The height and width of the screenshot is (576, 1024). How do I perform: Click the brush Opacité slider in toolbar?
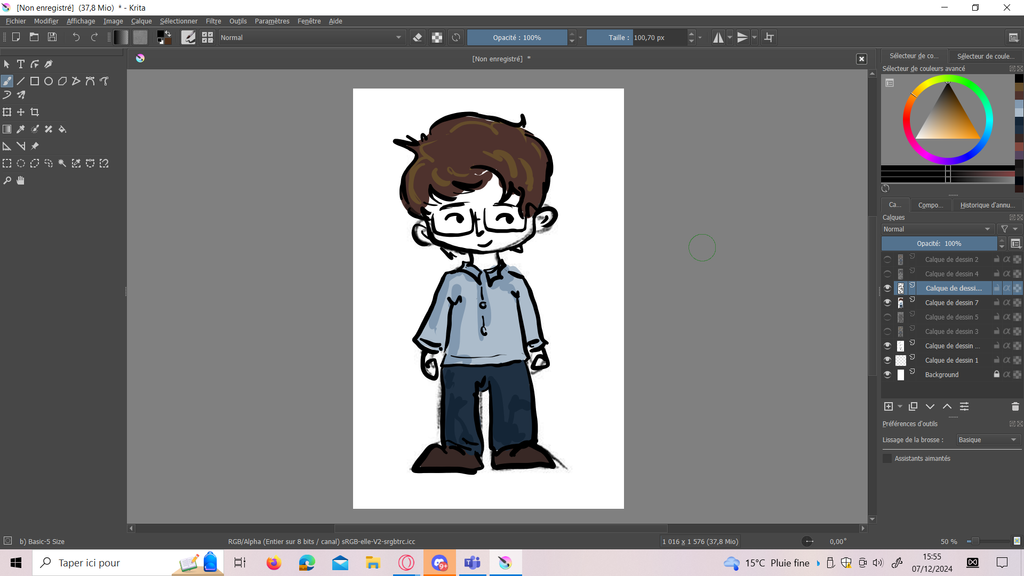click(517, 37)
